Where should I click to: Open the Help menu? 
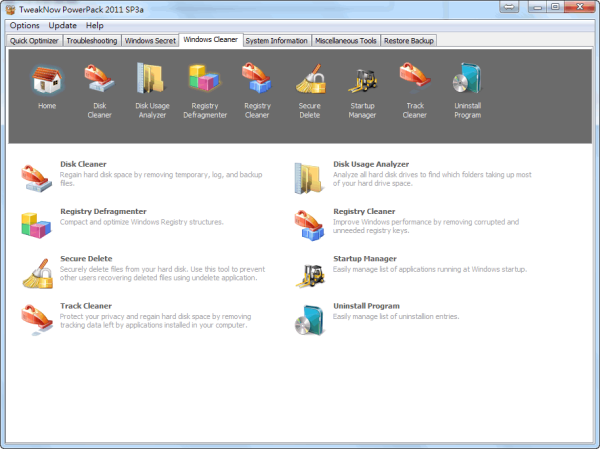pyautogui.click(x=95, y=25)
